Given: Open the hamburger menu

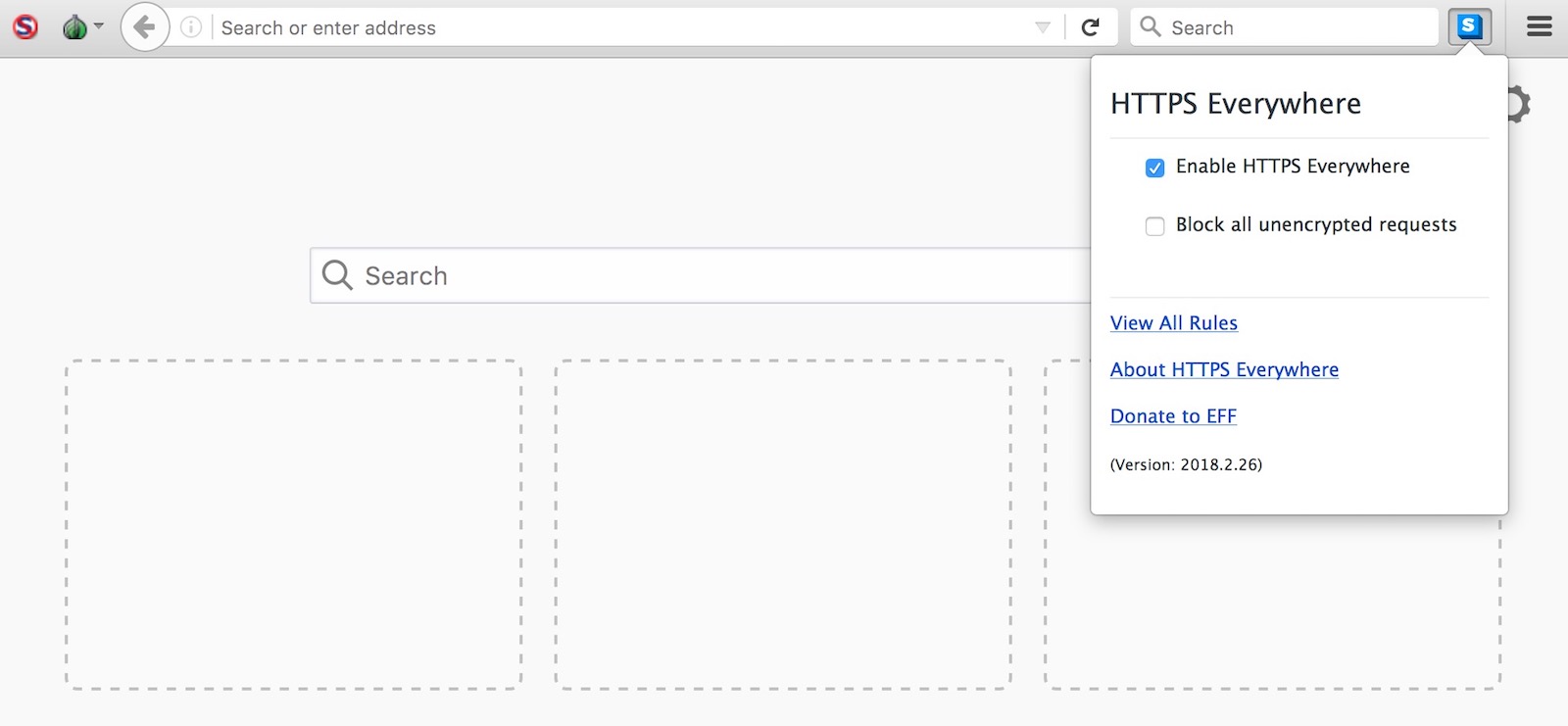Looking at the screenshot, I should [1540, 27].
